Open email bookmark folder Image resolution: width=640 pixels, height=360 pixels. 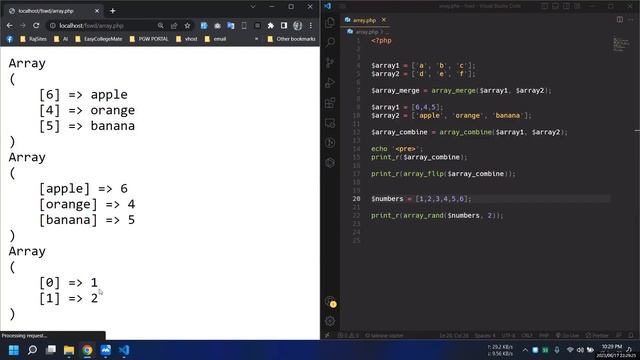point(215,39)
